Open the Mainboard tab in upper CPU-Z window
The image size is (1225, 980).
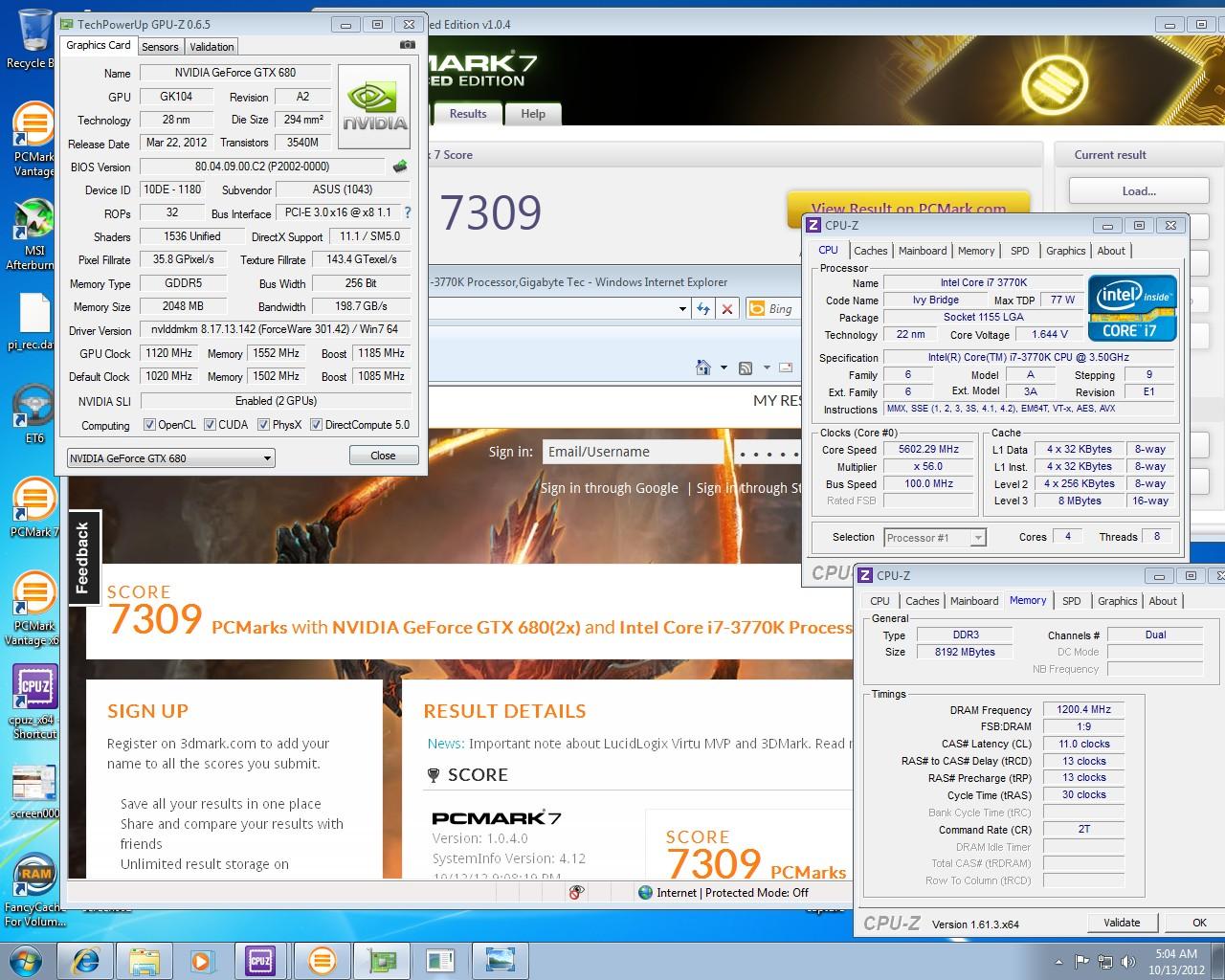[x=923, y=251]
